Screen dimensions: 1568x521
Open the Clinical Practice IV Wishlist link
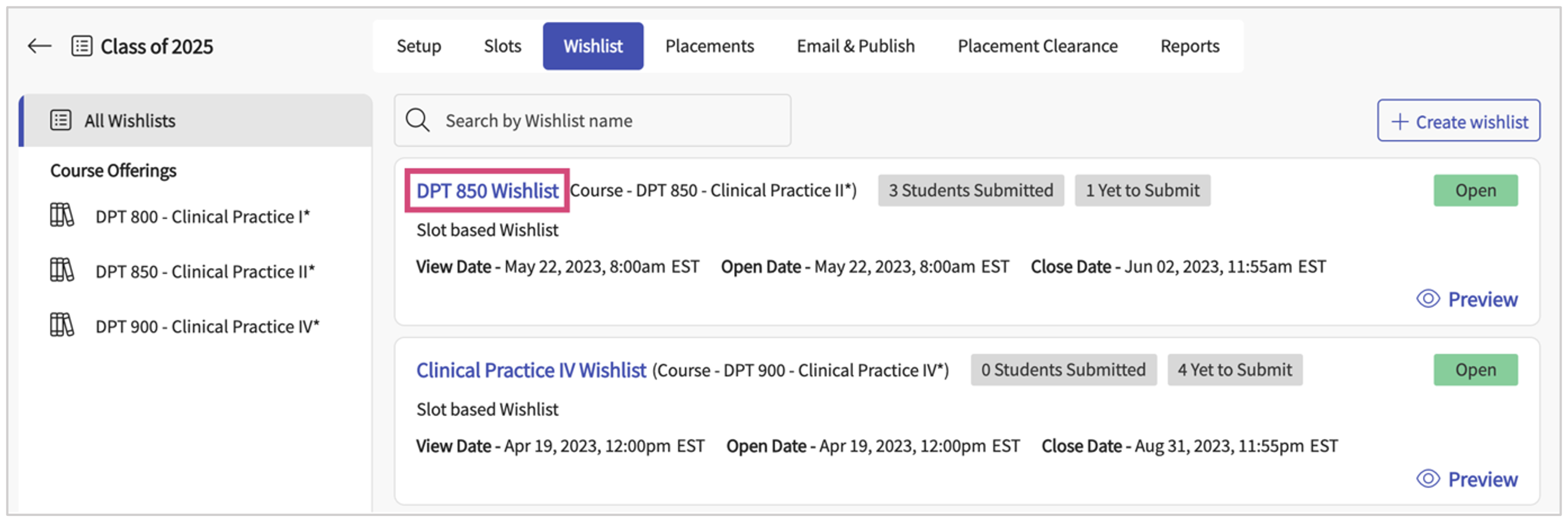[531, 370]
